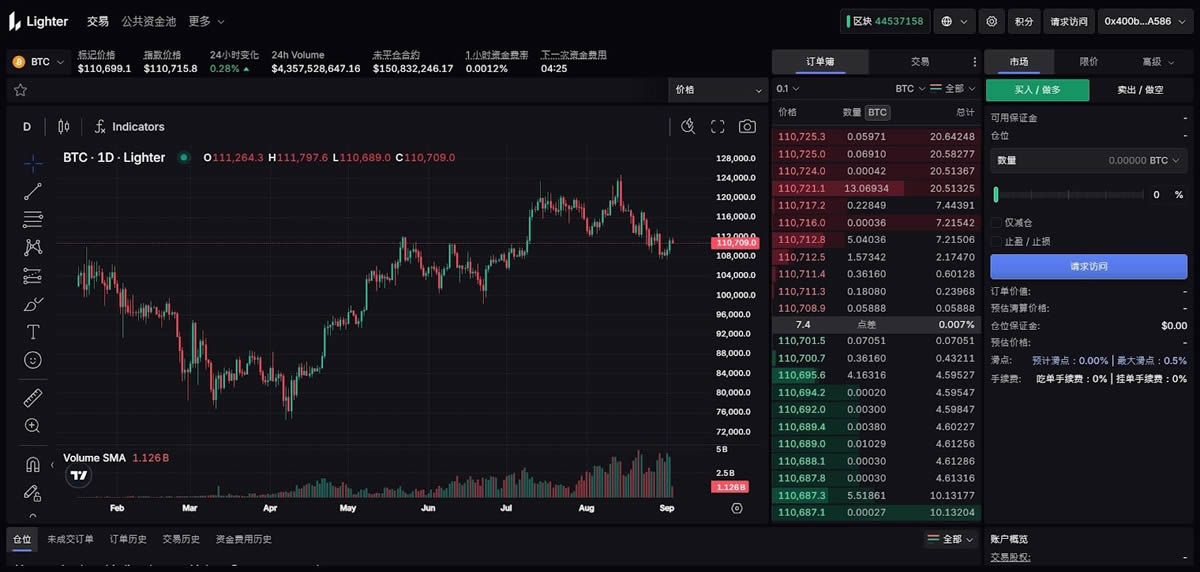Pick the ruler measure tool
1200x572 pixels.
pyautogui.click(x=32, y=398)
